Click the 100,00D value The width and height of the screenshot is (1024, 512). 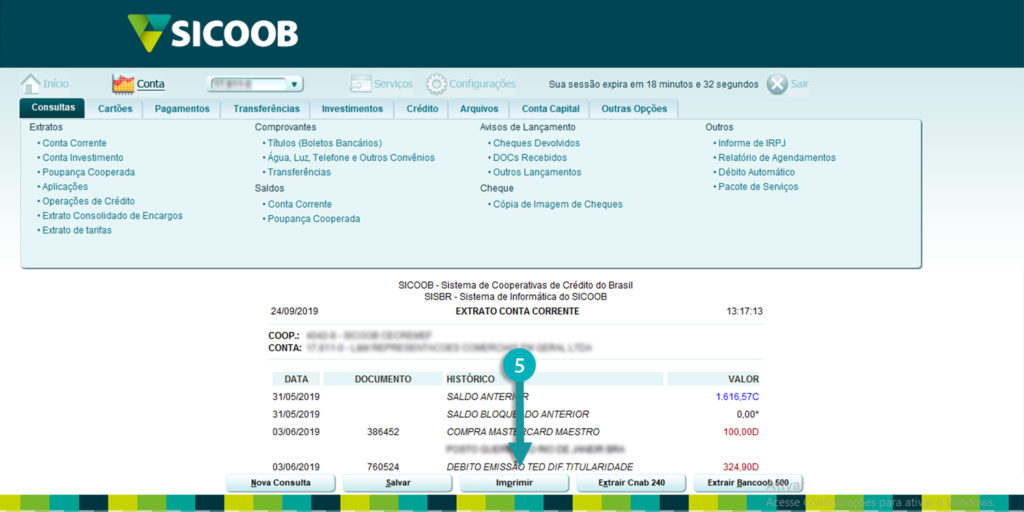tap(741, 432)
